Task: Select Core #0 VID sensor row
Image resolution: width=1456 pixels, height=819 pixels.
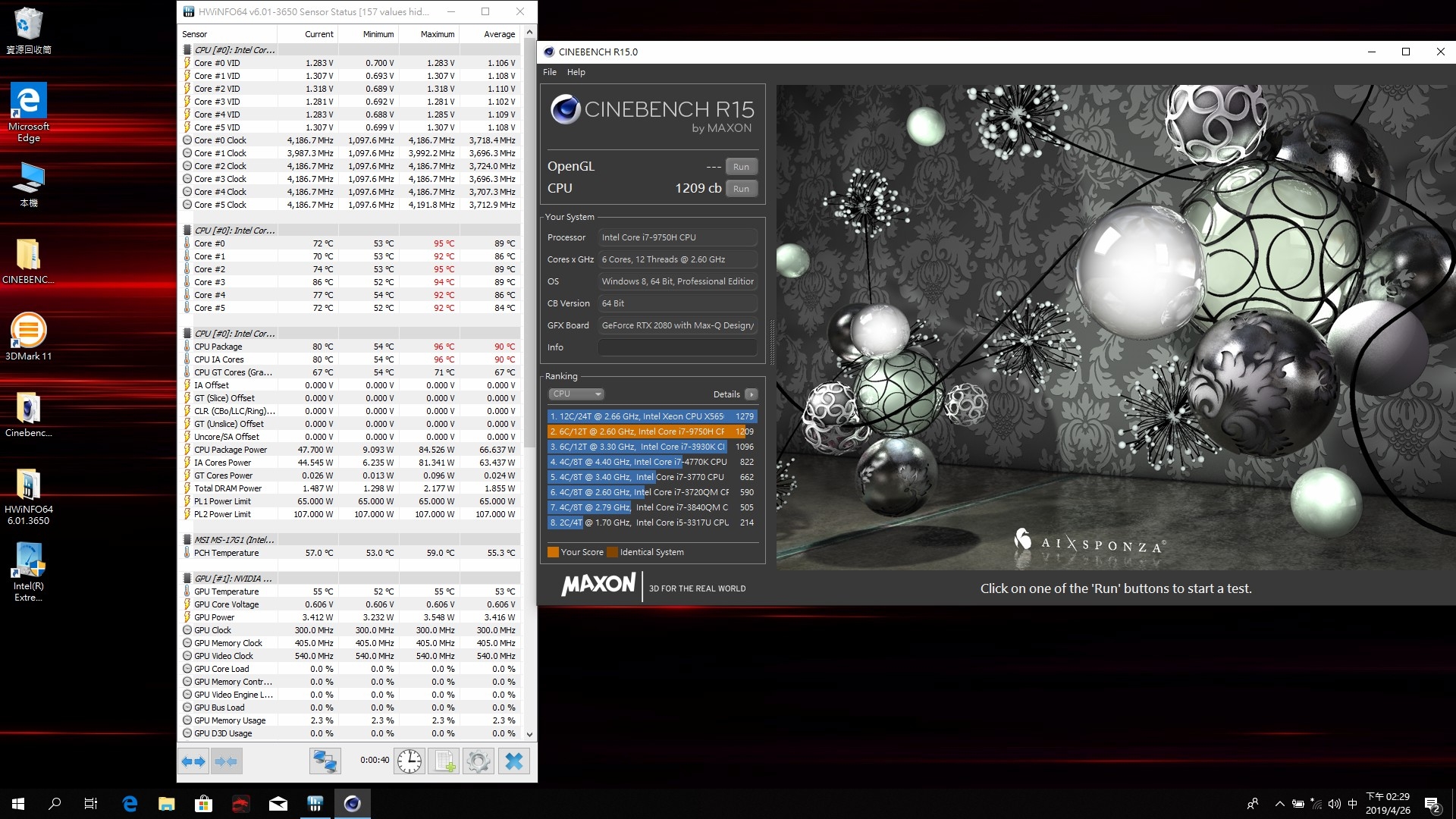Action: click(350, 63)
